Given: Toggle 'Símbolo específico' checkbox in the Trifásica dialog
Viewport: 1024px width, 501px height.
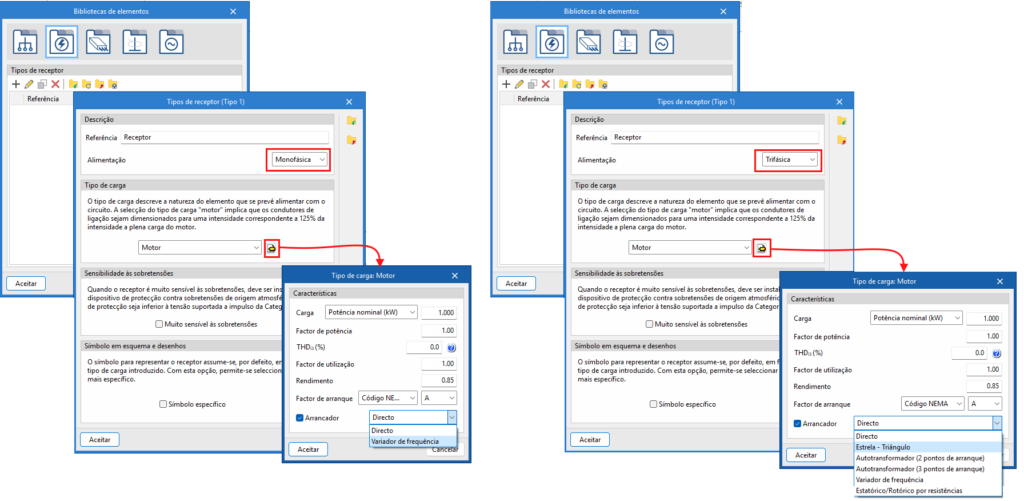Looking at the screenshot, I should coord(654,404).
